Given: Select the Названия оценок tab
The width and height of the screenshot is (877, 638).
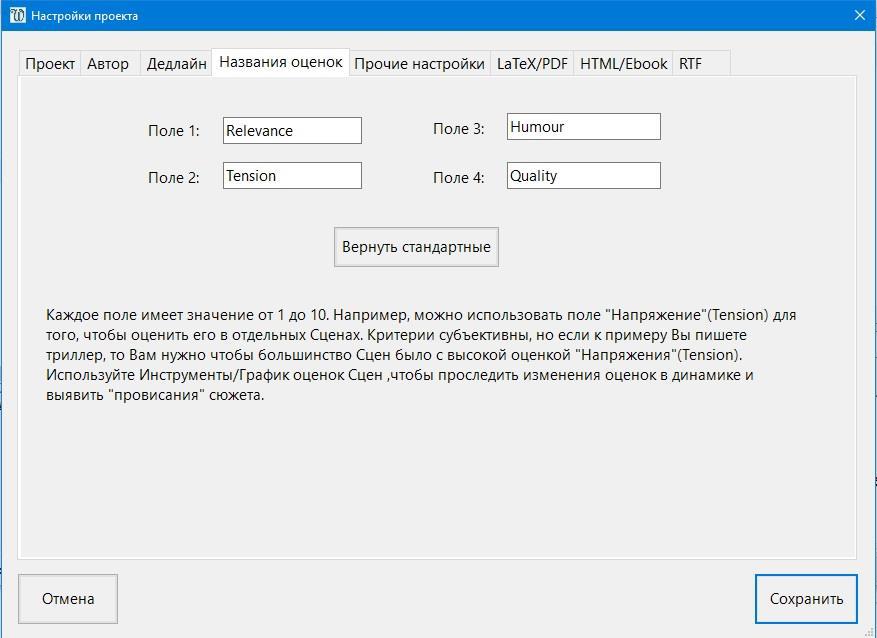Looking at the screenshot, I should tap(281, 62).
